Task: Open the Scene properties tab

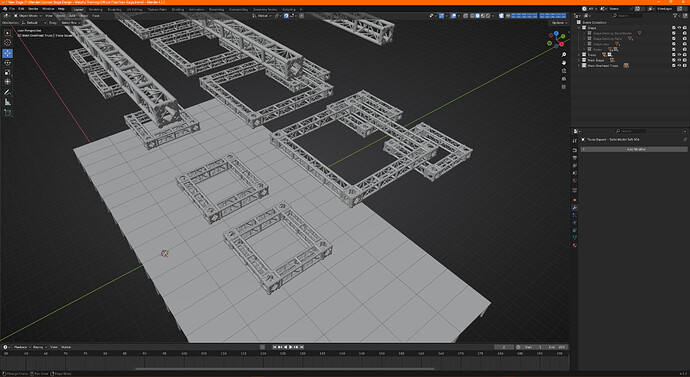Action: [x=575, y=173]
